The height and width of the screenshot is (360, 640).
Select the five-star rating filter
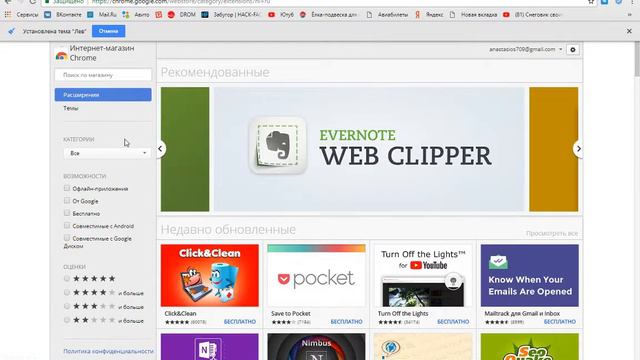[x=67, y=278]
